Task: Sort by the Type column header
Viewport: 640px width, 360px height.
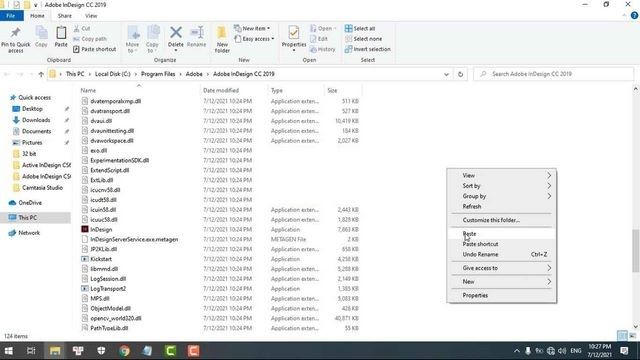Action: (277, 90)
